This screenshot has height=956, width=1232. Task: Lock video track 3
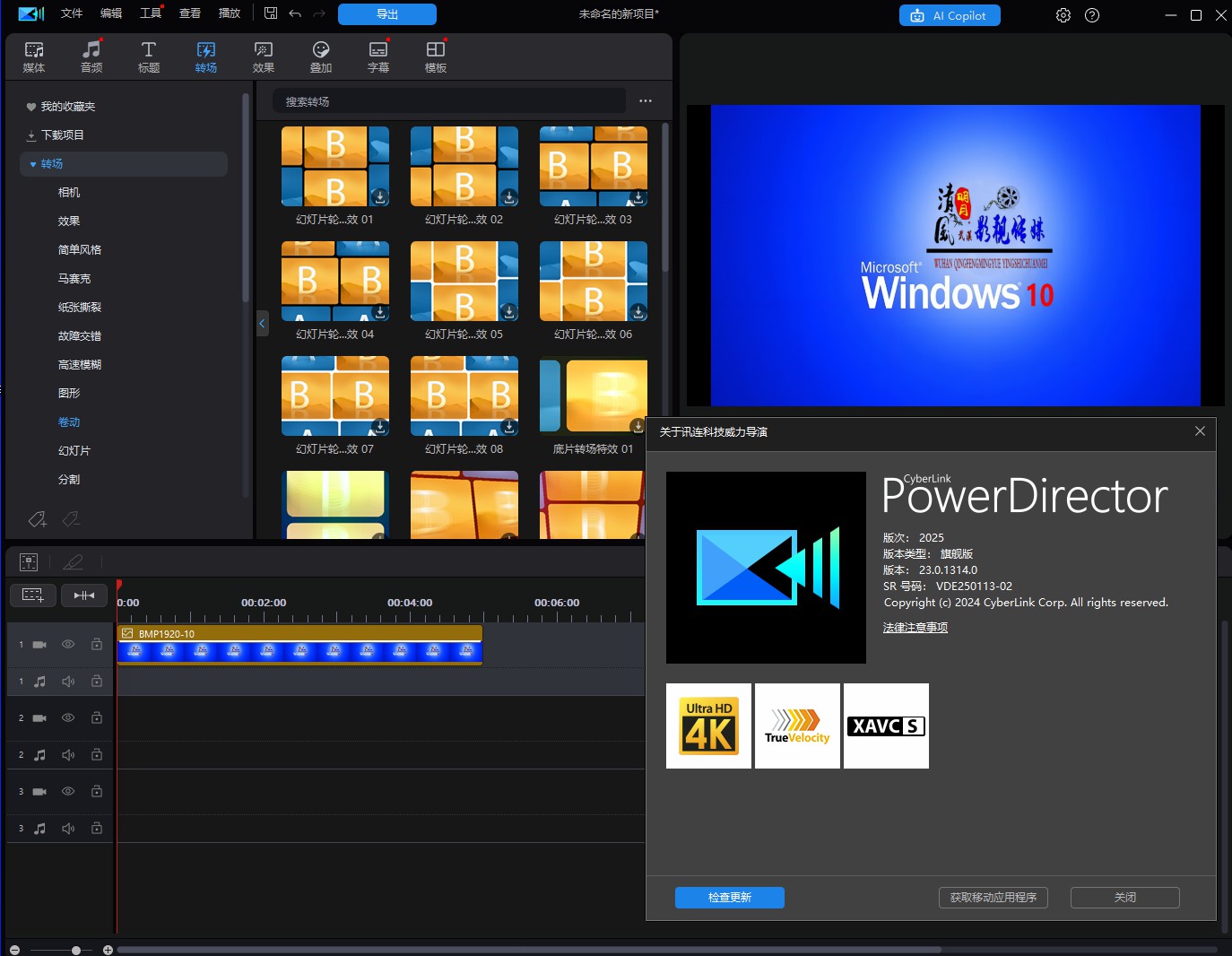coord(97,792)
